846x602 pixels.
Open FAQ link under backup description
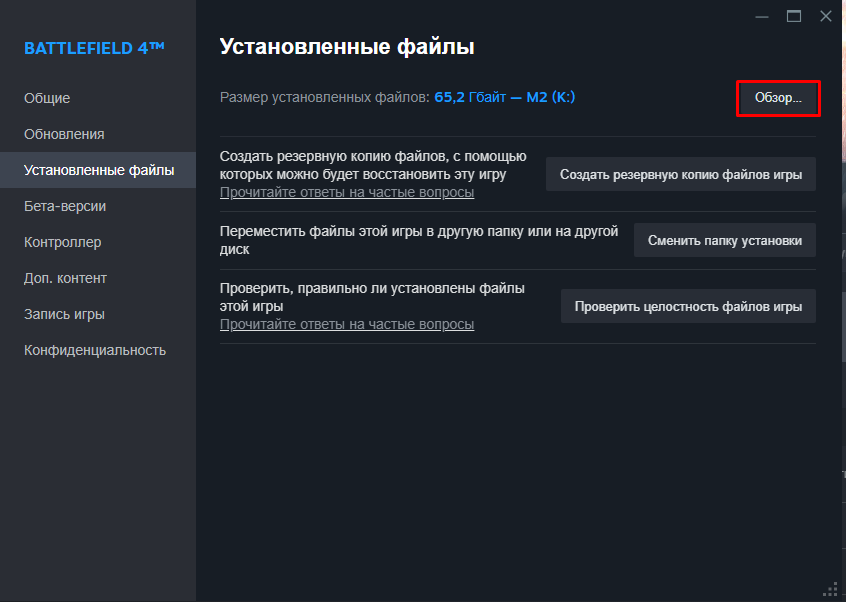(x=347, y=193)
